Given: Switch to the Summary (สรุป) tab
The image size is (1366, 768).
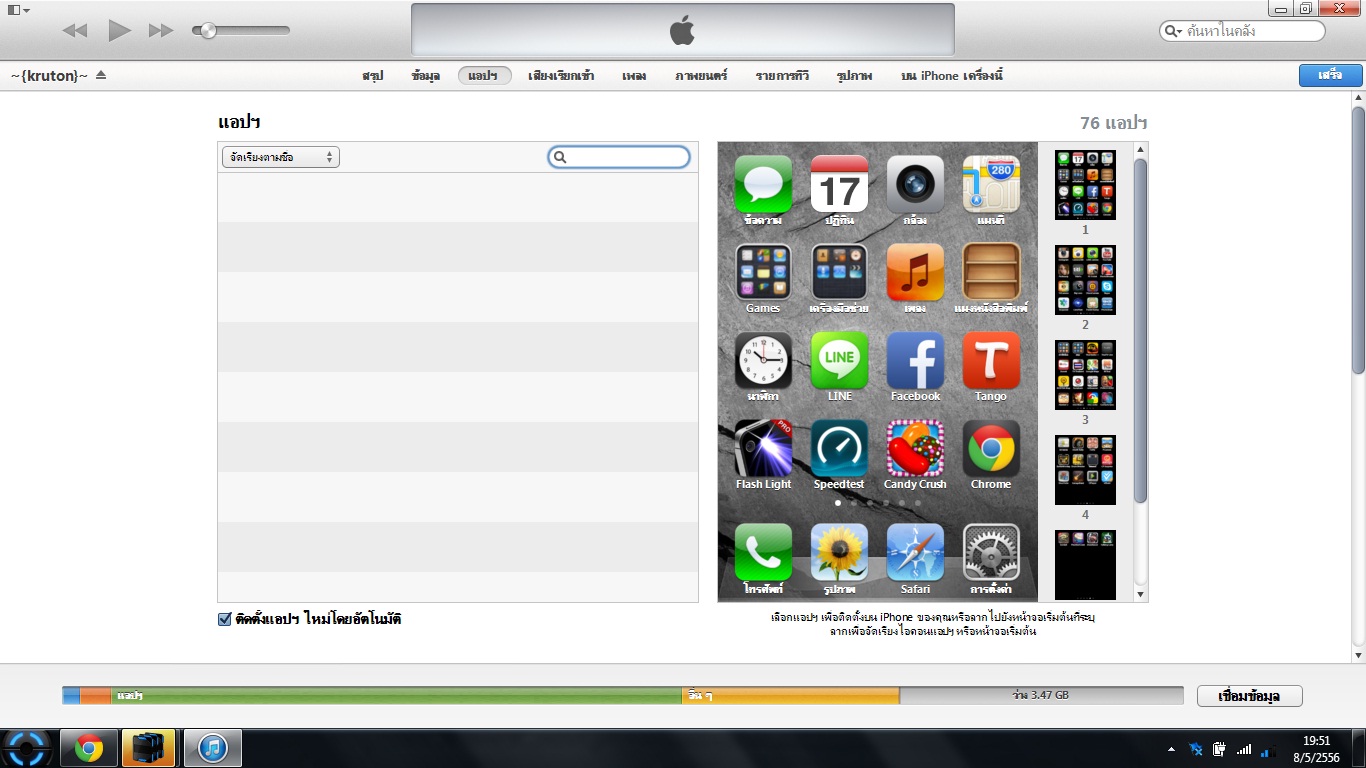Looking at the screenshot, I should 372,76.
